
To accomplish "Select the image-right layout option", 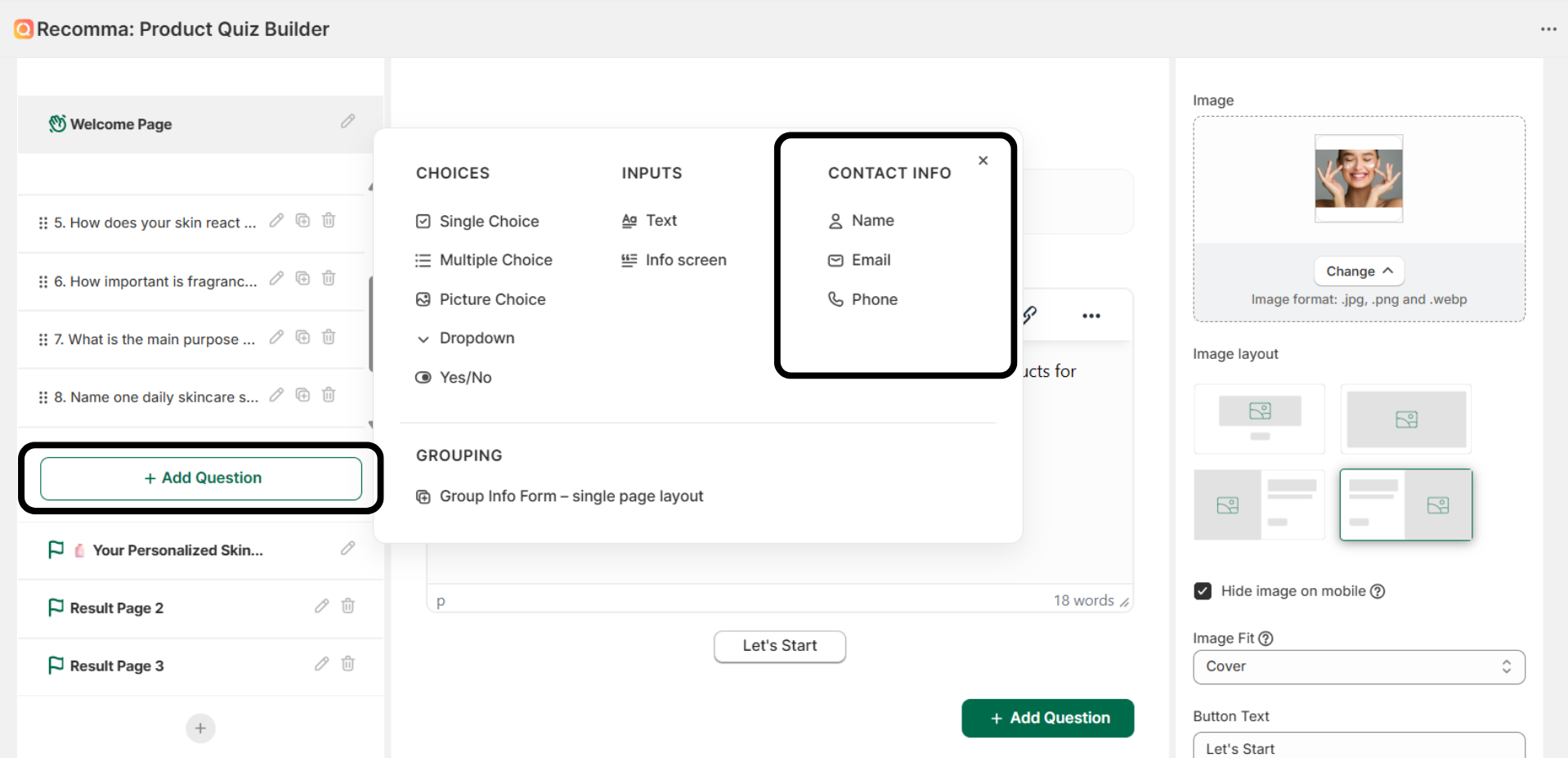I will coord(1405,505).
